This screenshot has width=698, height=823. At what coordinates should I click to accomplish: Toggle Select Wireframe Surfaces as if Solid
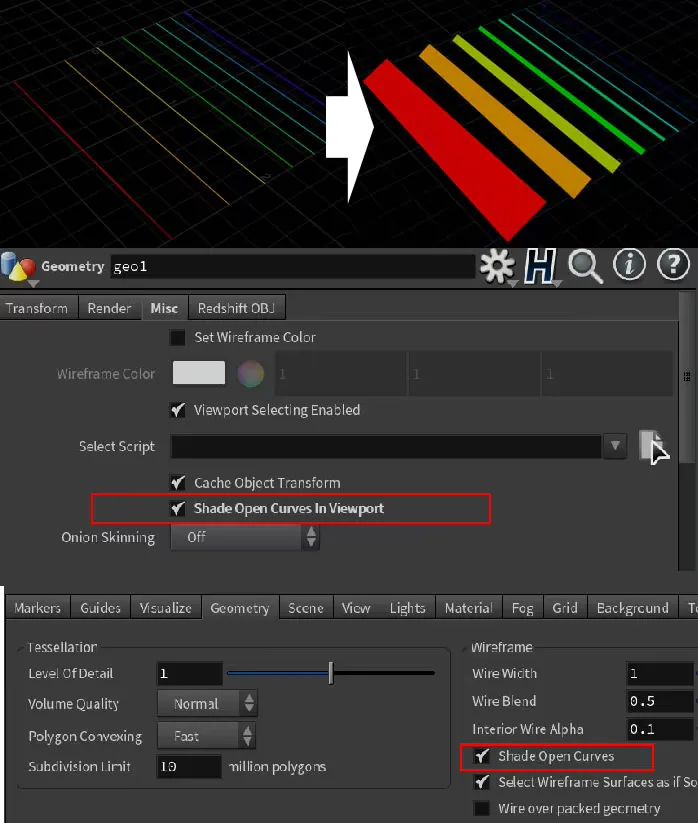[x=481, y=782]
